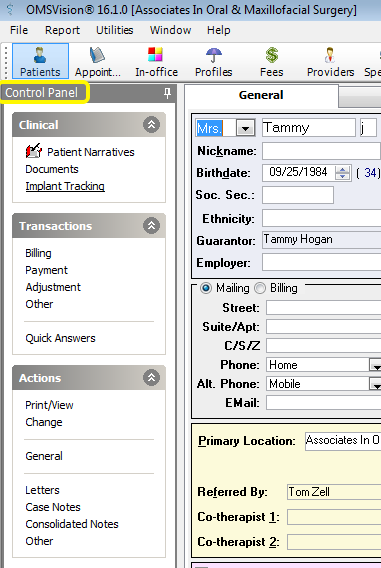381x568 pixels.
Task: Collapse the Actions section
Action: tap(151, 378)
